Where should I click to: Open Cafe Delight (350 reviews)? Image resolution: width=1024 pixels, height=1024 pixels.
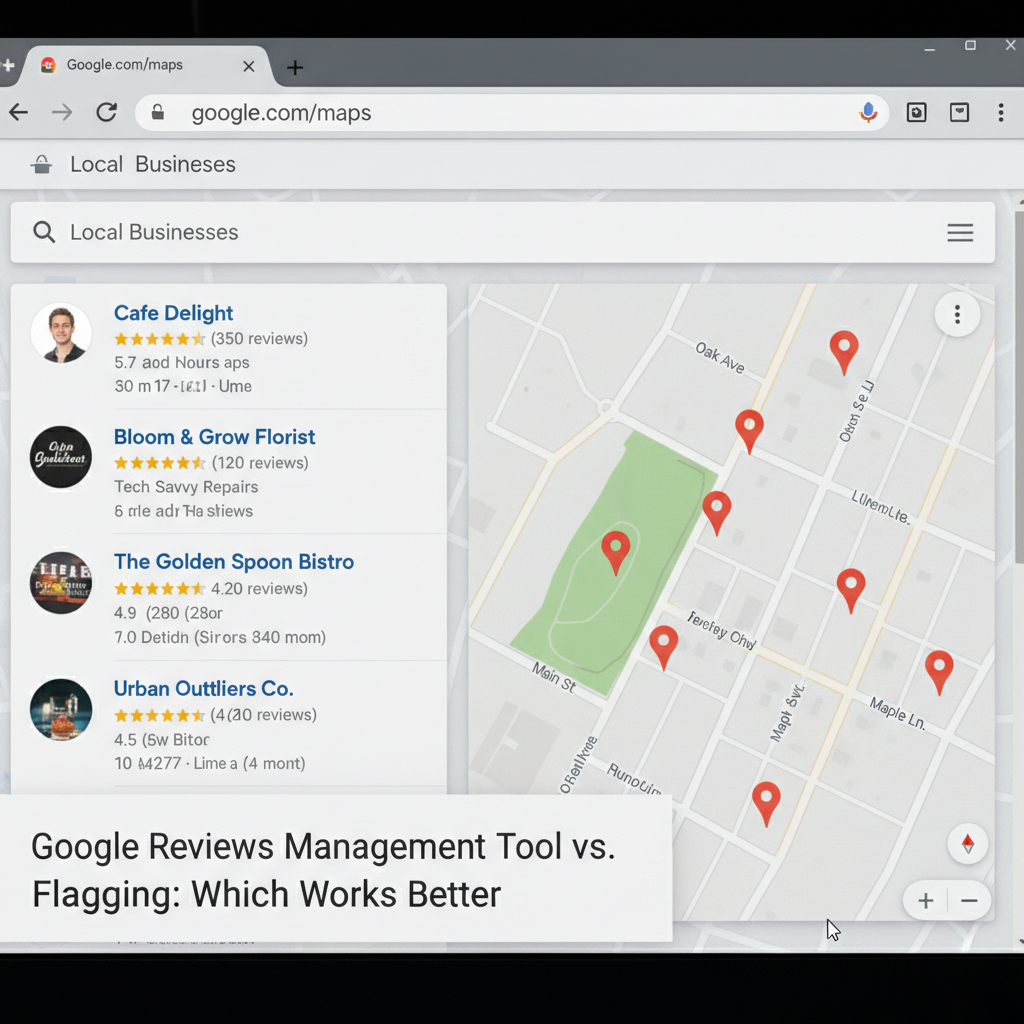(x=259, y=339)
